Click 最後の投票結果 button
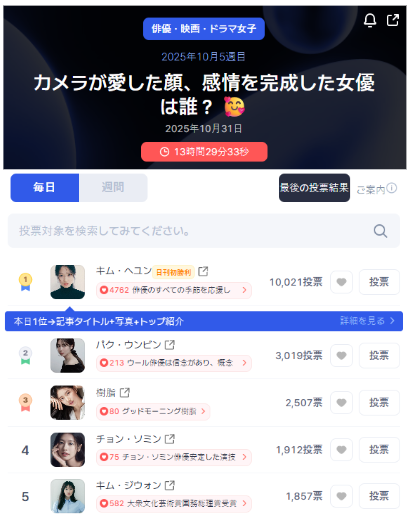411x523 pixels. click(314, 188)
